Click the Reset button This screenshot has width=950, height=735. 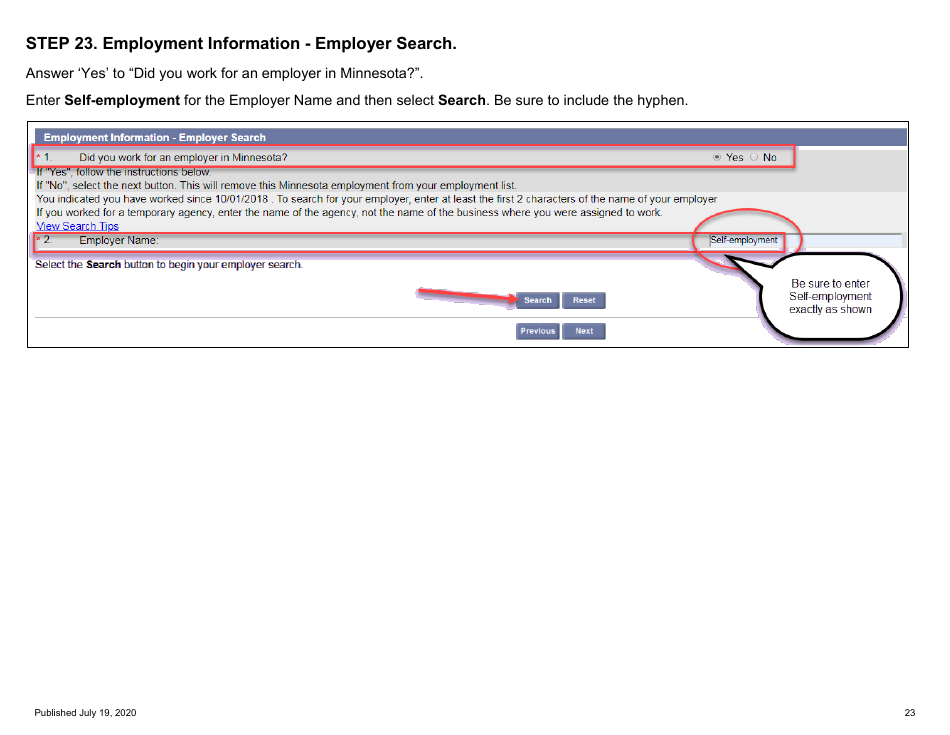583,300
